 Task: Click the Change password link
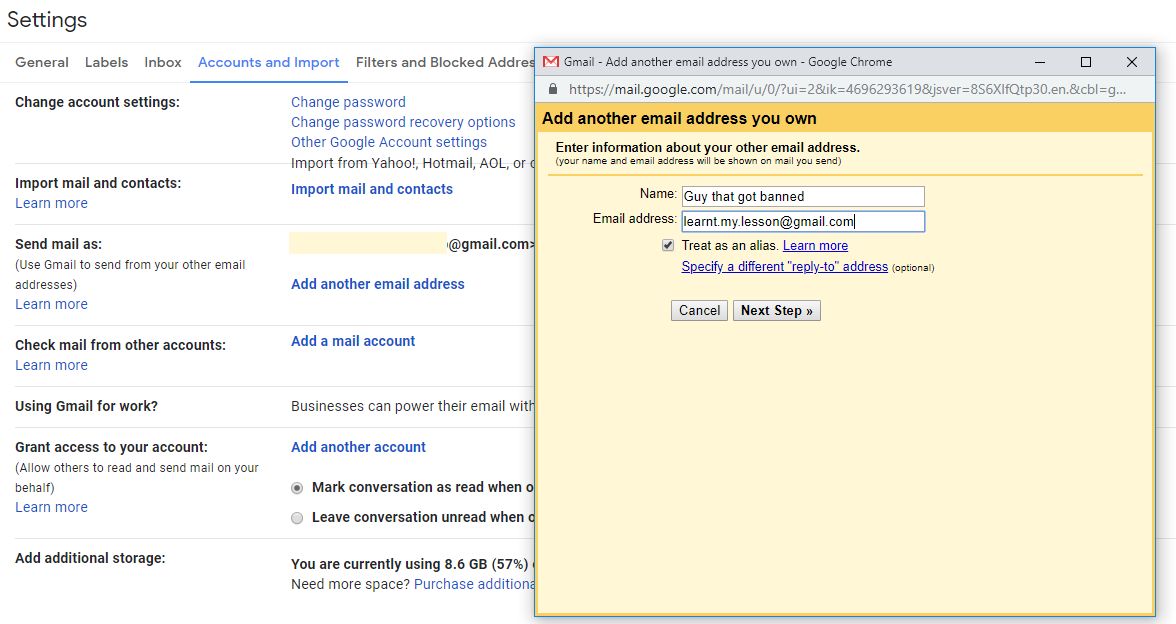[348, 102]
